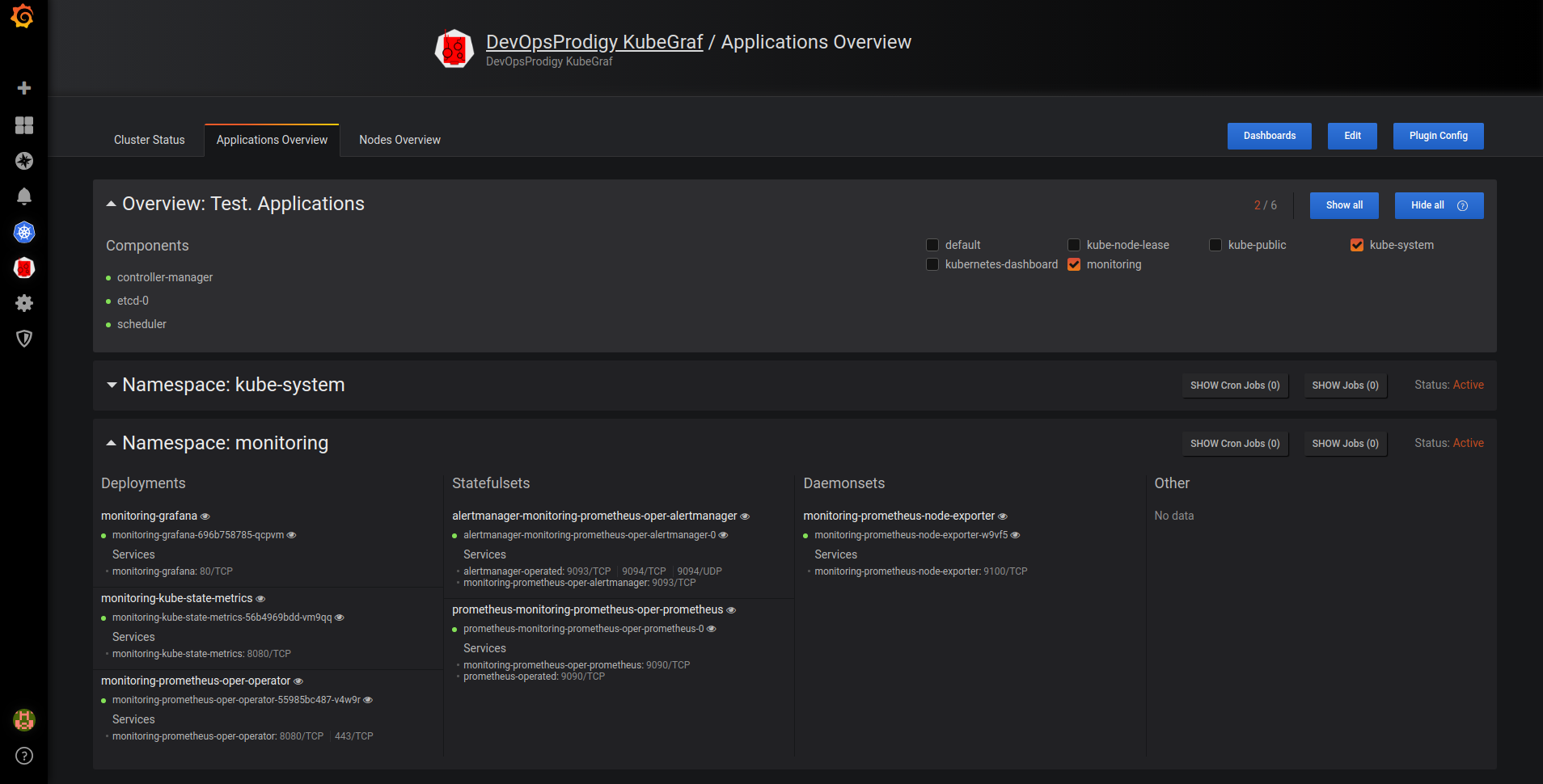Uncheck the kube-system namespace
This screenshot has width=1543, height=784.
[1356, 244]
